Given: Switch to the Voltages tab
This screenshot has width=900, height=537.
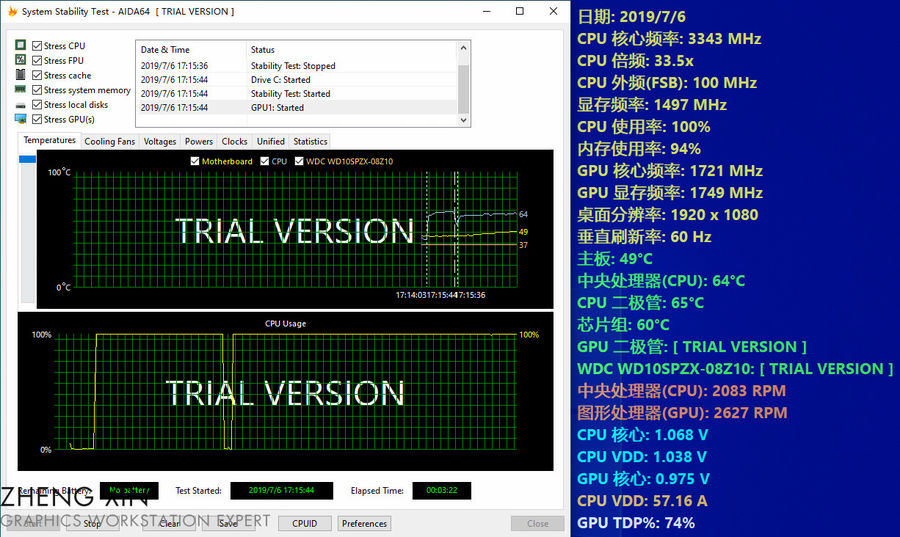Looking at the screenshot, I should [160, 141].
